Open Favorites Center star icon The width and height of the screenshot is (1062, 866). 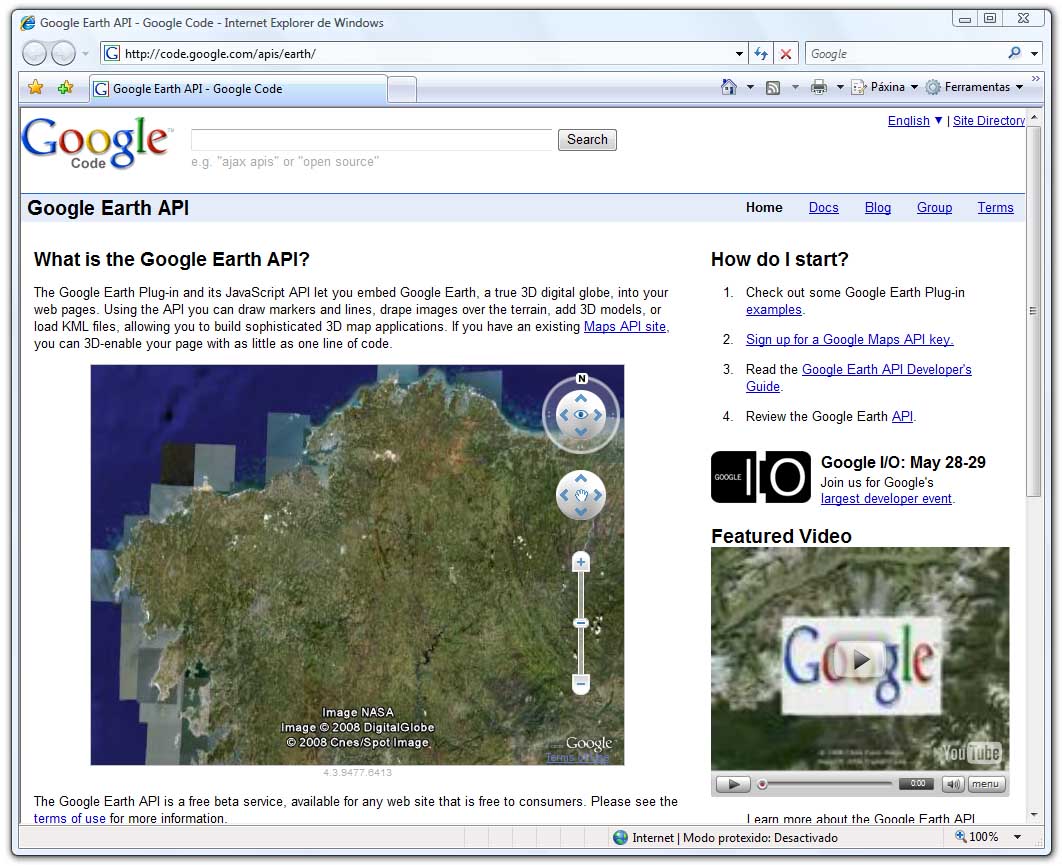pyautogui.click(x=36, y=87)
